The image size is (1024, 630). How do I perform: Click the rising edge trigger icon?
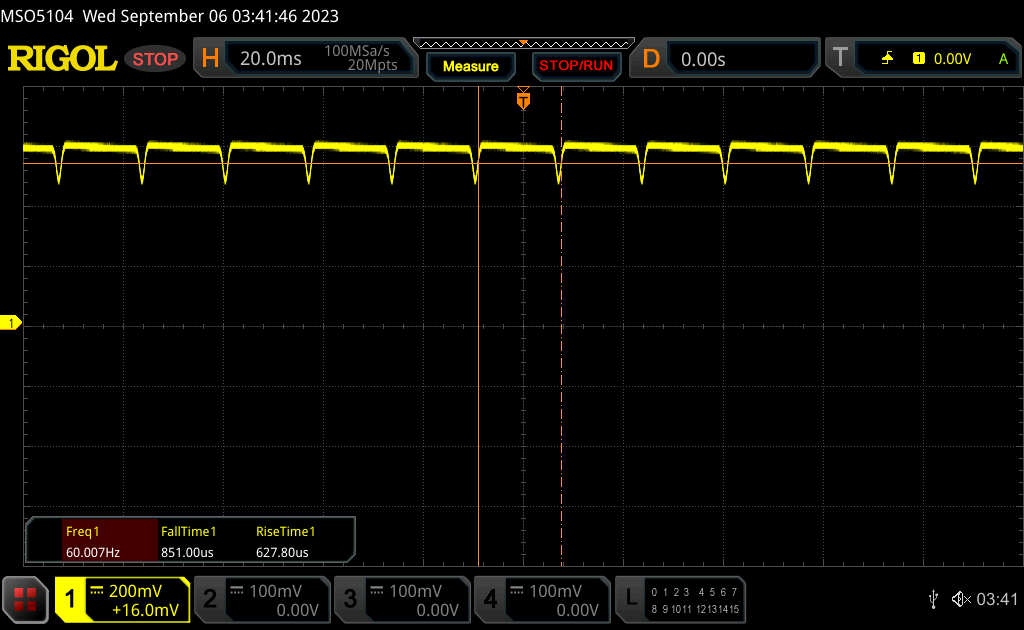pyautogui.click(x=887, y=59)
